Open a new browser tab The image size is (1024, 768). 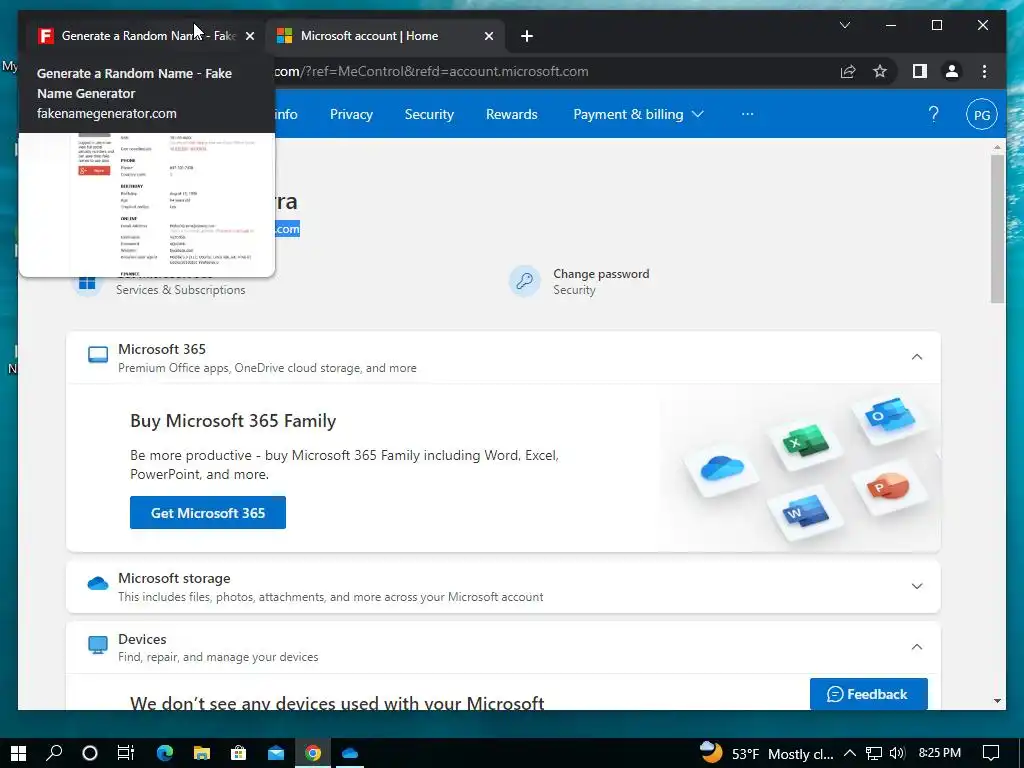tap(527, 36)
